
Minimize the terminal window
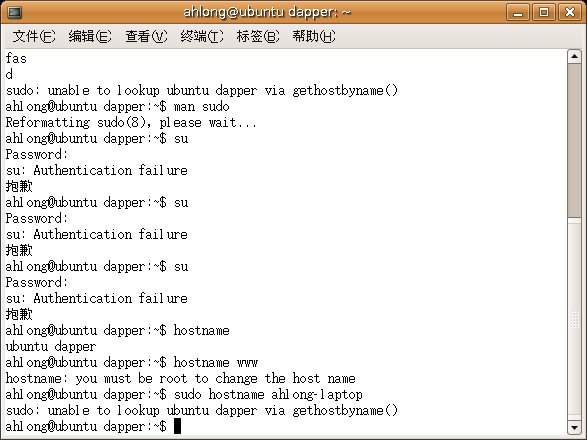[x=518, y=12]
